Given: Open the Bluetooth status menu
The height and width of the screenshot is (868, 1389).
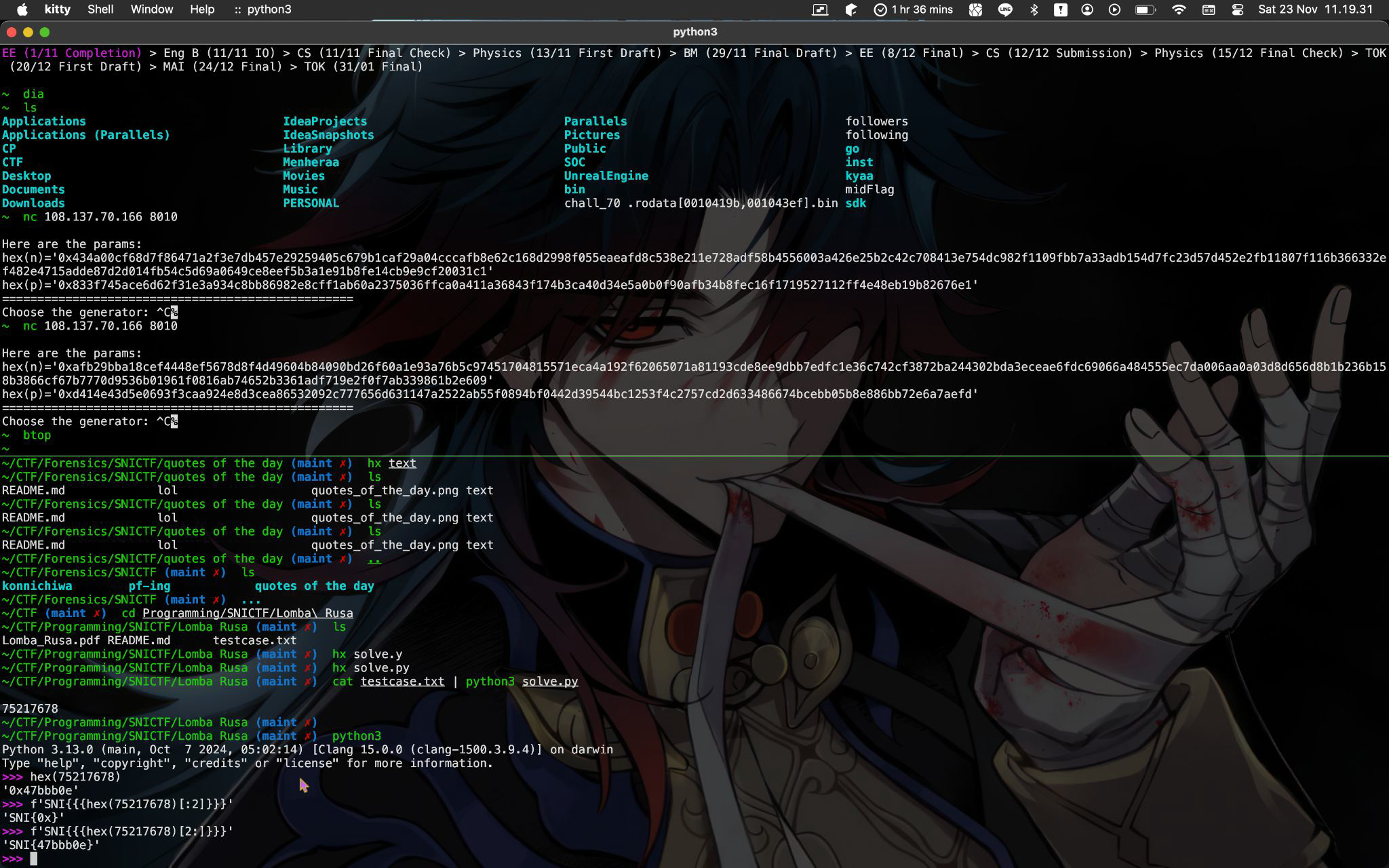Looking at the screenshot, I should pos(1034,9).
